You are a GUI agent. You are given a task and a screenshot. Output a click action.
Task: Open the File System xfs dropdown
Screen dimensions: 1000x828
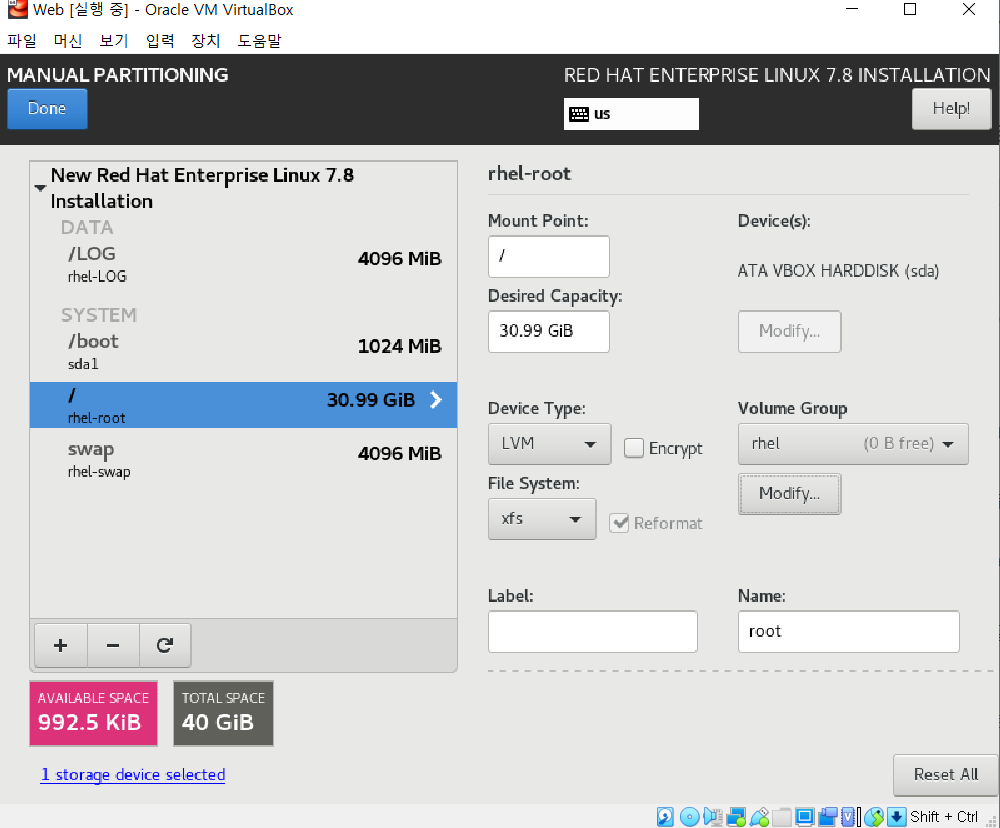point(542,519)
